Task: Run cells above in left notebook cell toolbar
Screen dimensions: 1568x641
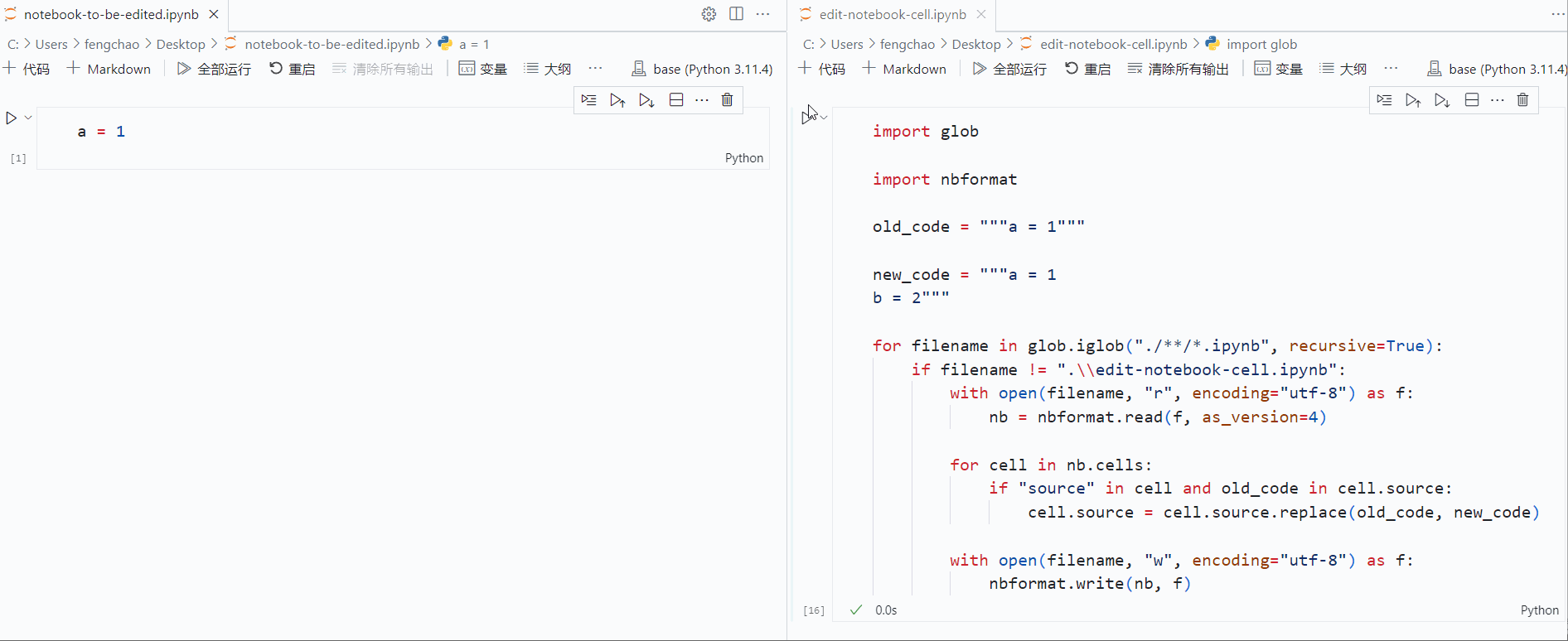Action: click(617, 100)
